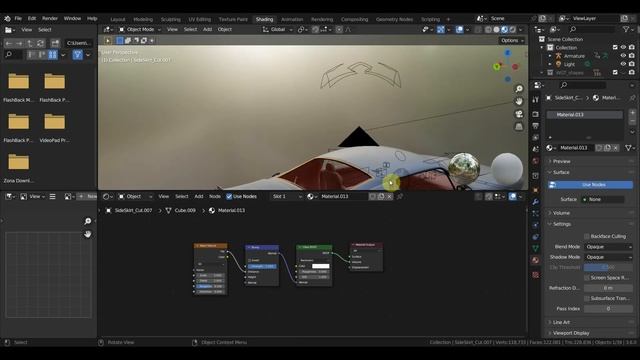The width and height of the screenshot is (640, 360).
Task: Open the Blend Mode Opaque dropdown
Action: pos(608,247)
